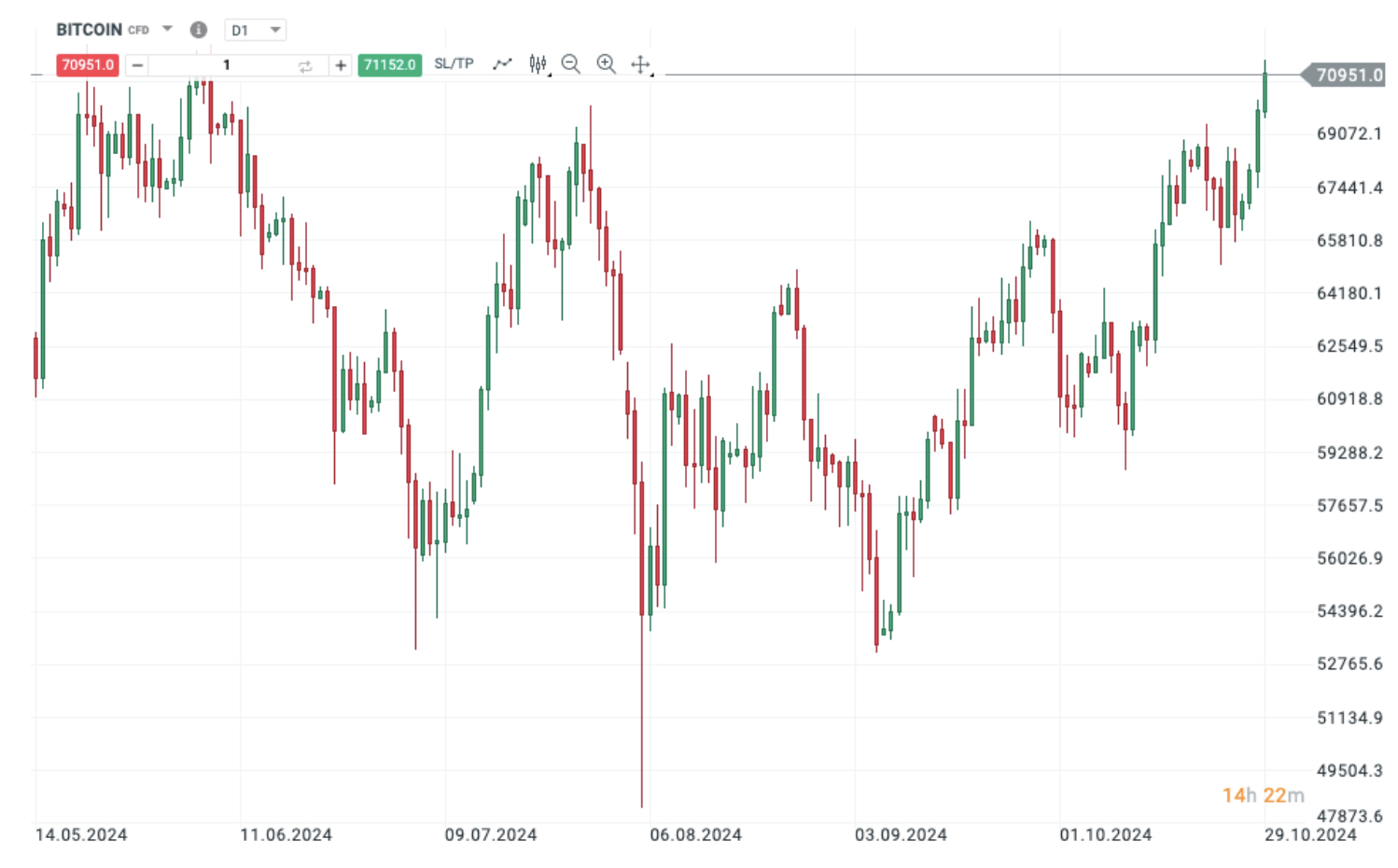Screen dimensions: 1398x868
Task: Open the candlestick chart type icon
Action: pos(538,63)
